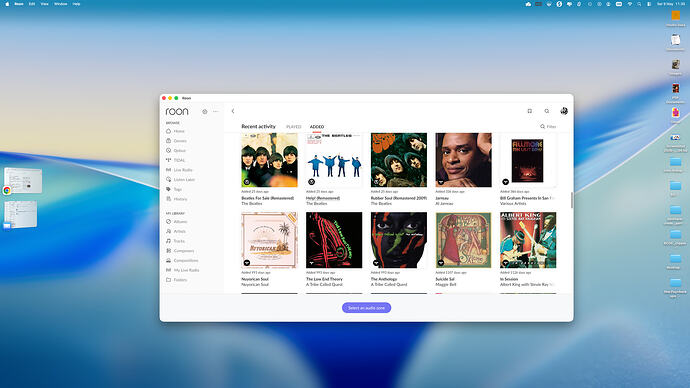Open the Suicide Sal album cover

click(x=463, y=240)
